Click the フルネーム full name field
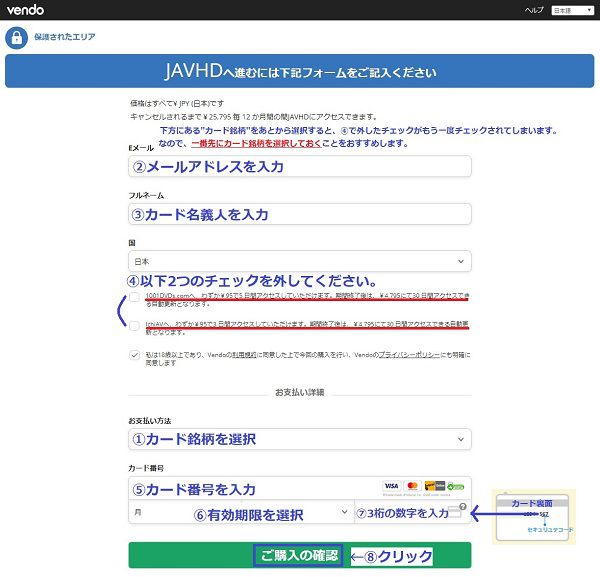Viewport: 600px width, 577px height. coord(300,214)
